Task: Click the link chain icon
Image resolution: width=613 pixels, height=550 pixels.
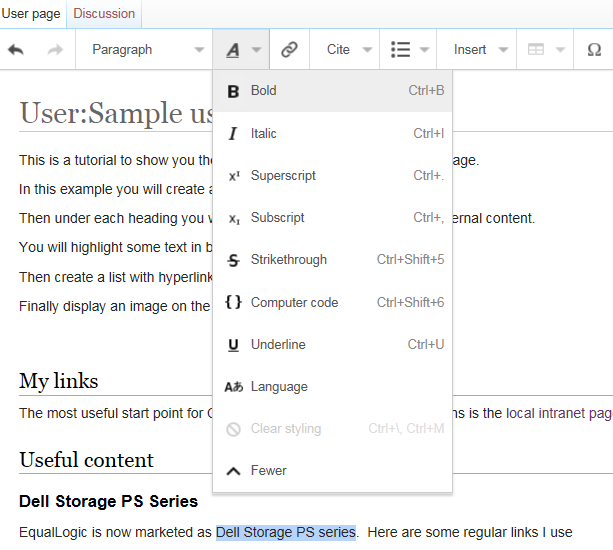Action: 289,49
